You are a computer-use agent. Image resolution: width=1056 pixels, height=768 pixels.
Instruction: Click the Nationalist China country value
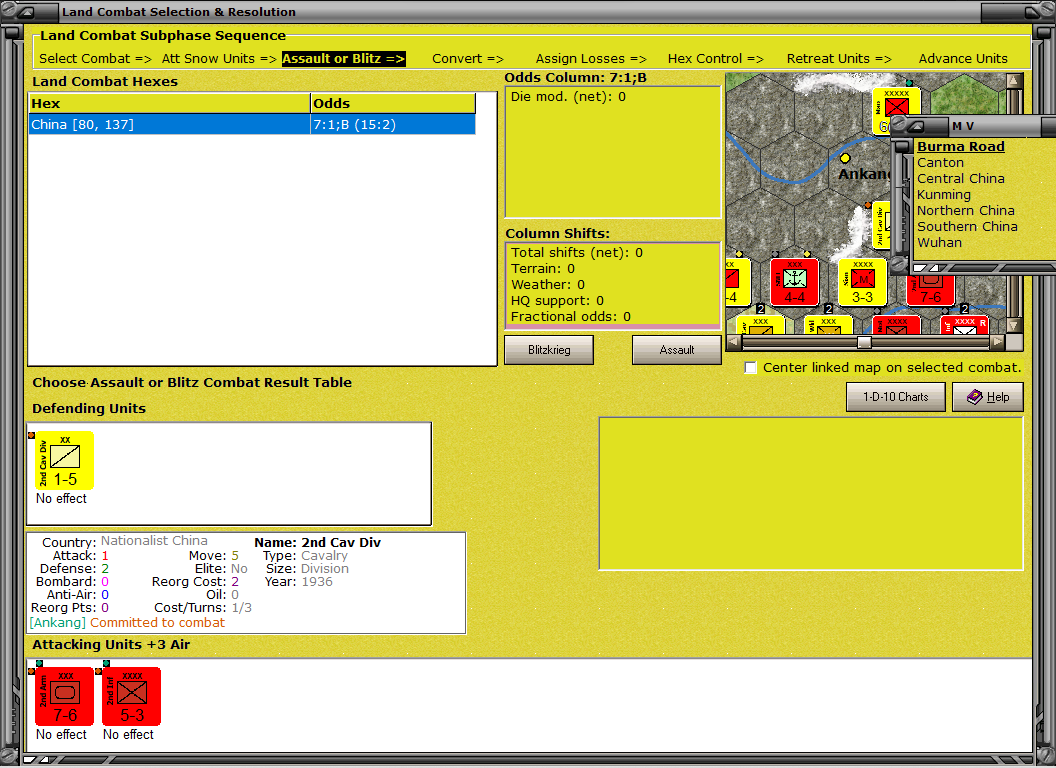[x=154, y=541]
